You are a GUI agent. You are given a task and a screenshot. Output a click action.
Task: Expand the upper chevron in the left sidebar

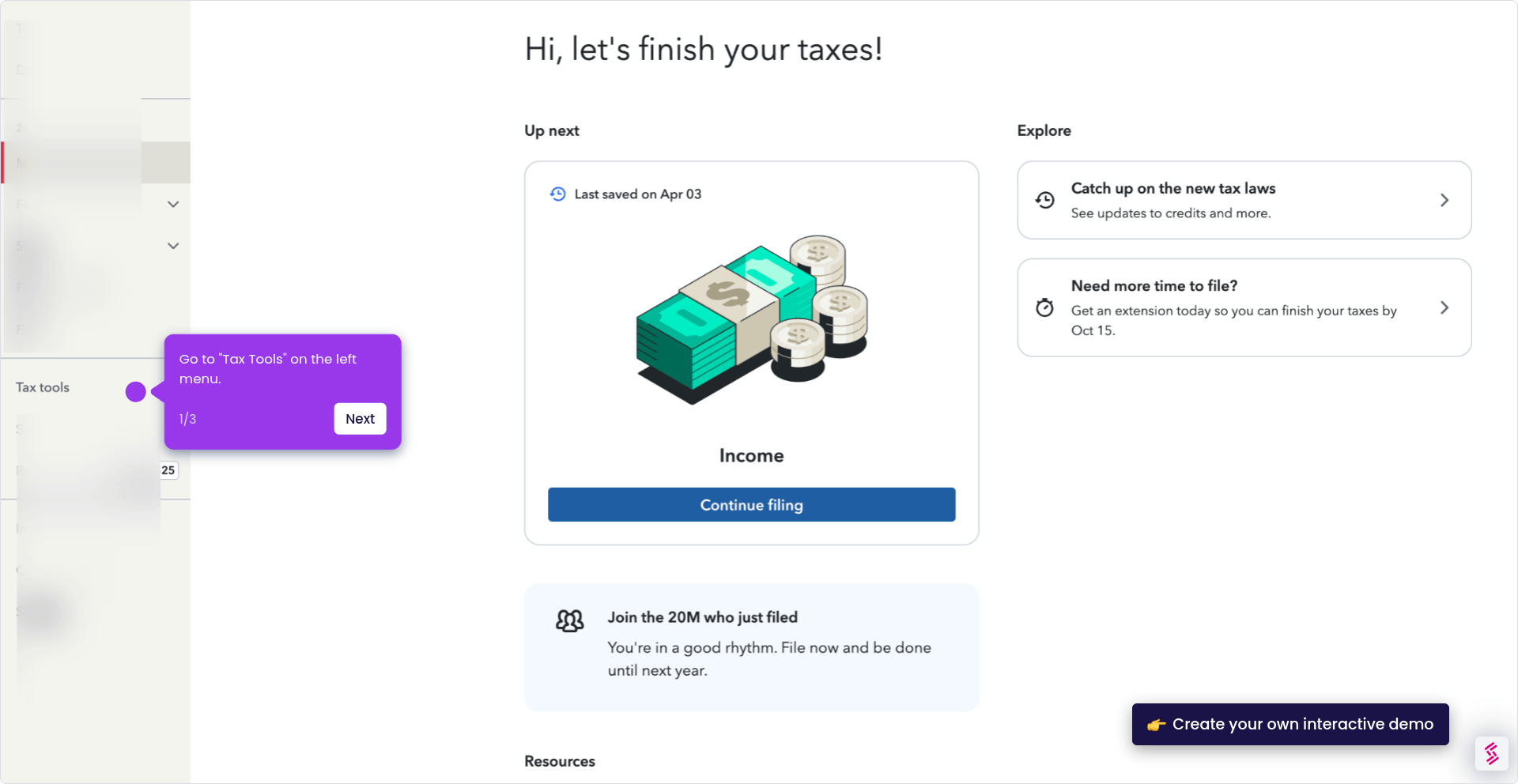click(x=172, y=204)
